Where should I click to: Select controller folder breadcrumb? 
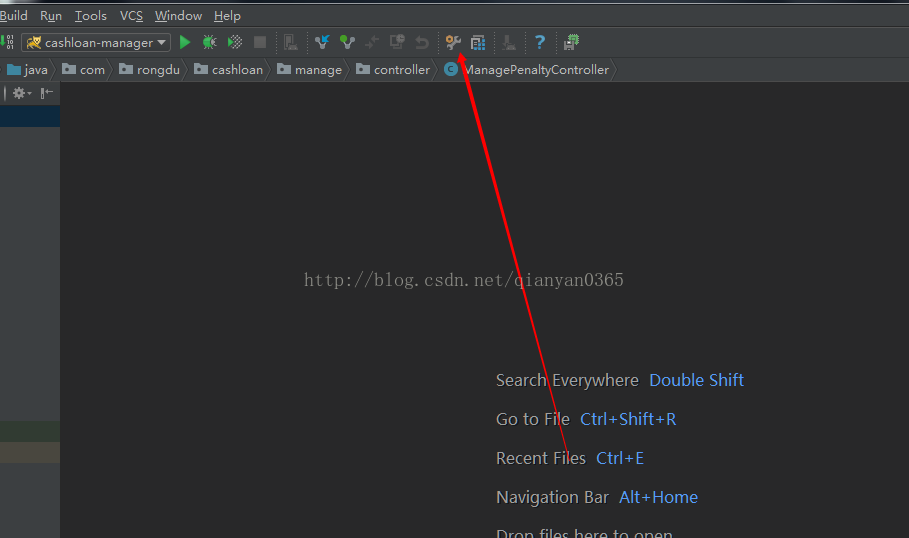pos(393,70)
